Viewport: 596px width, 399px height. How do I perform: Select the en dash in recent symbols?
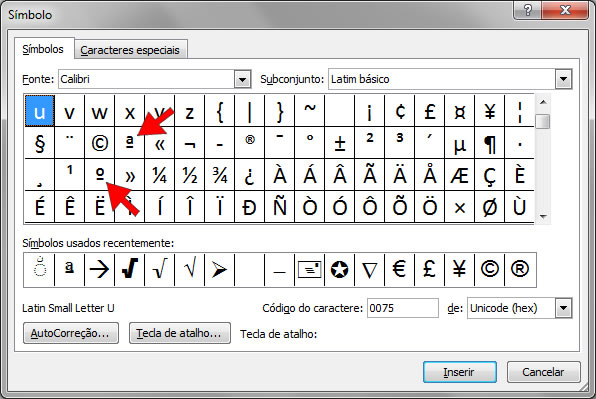point(280,269)
